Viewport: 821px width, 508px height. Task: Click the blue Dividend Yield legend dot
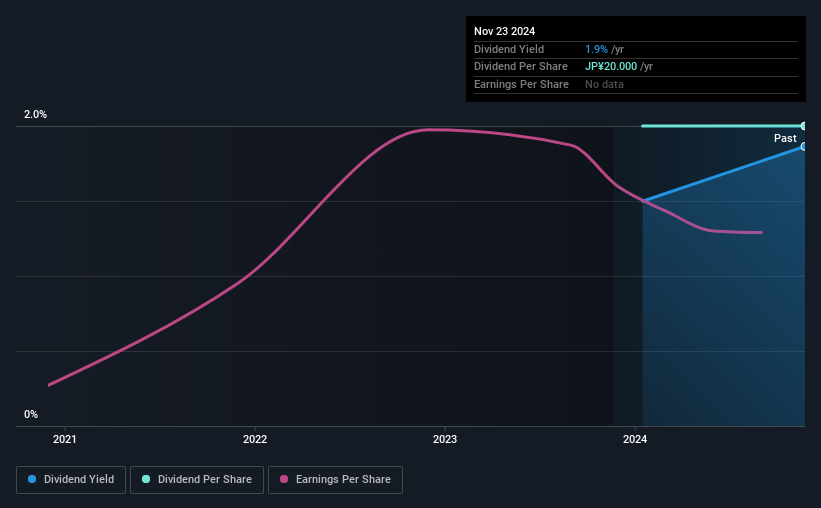pyautogui.click(x=33, y=480)
